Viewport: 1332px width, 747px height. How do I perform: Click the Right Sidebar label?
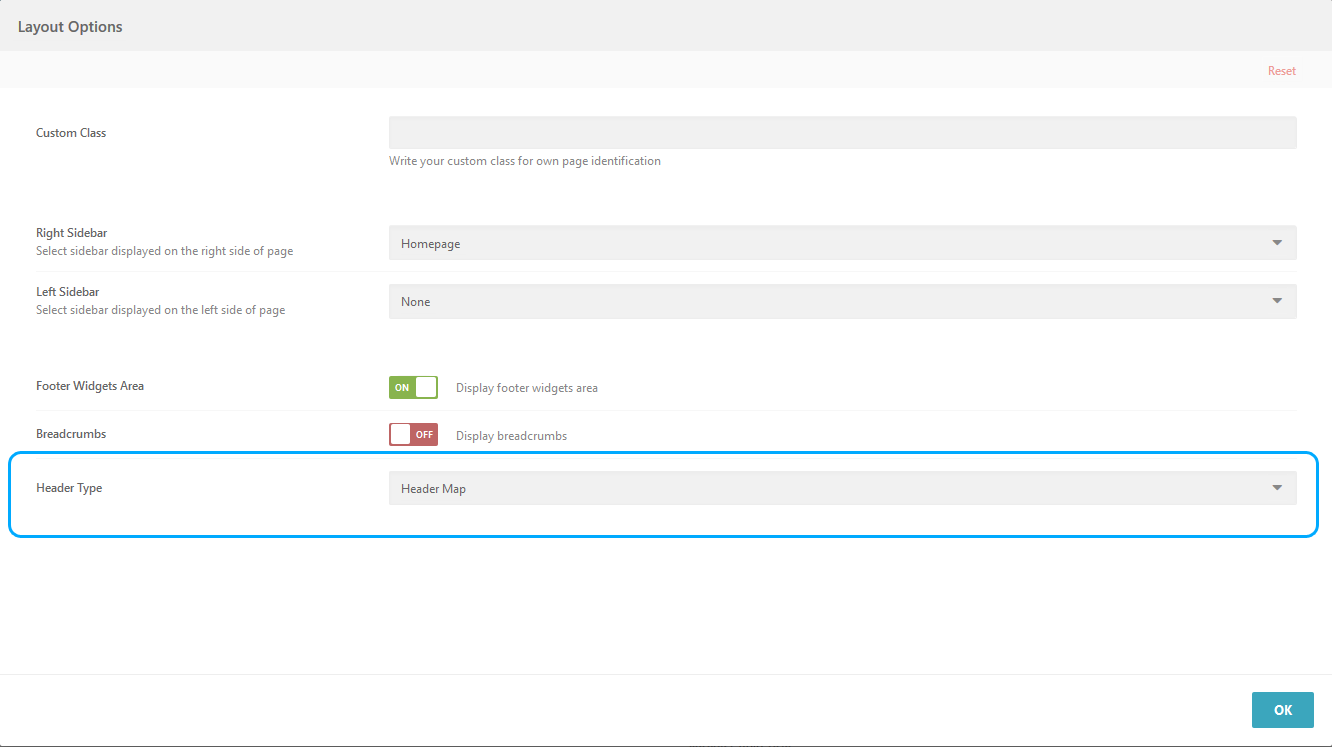[71, 233]
